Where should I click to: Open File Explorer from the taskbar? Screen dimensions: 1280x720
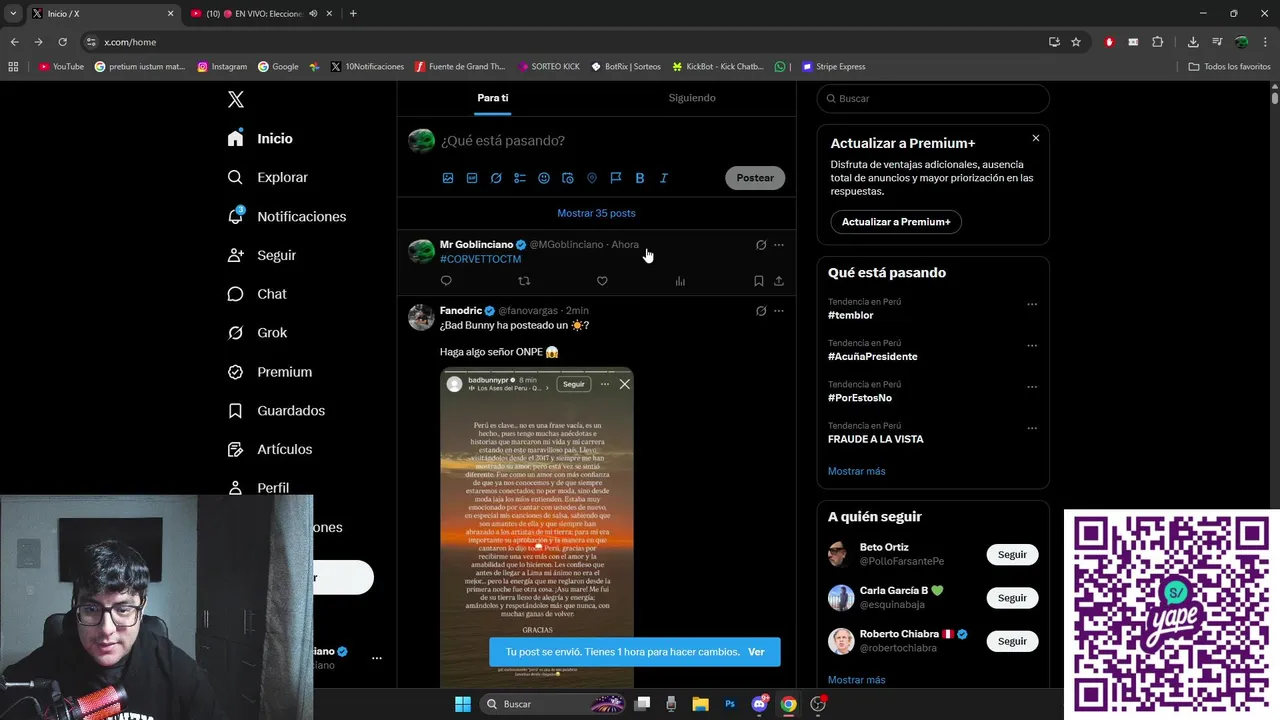700,704
